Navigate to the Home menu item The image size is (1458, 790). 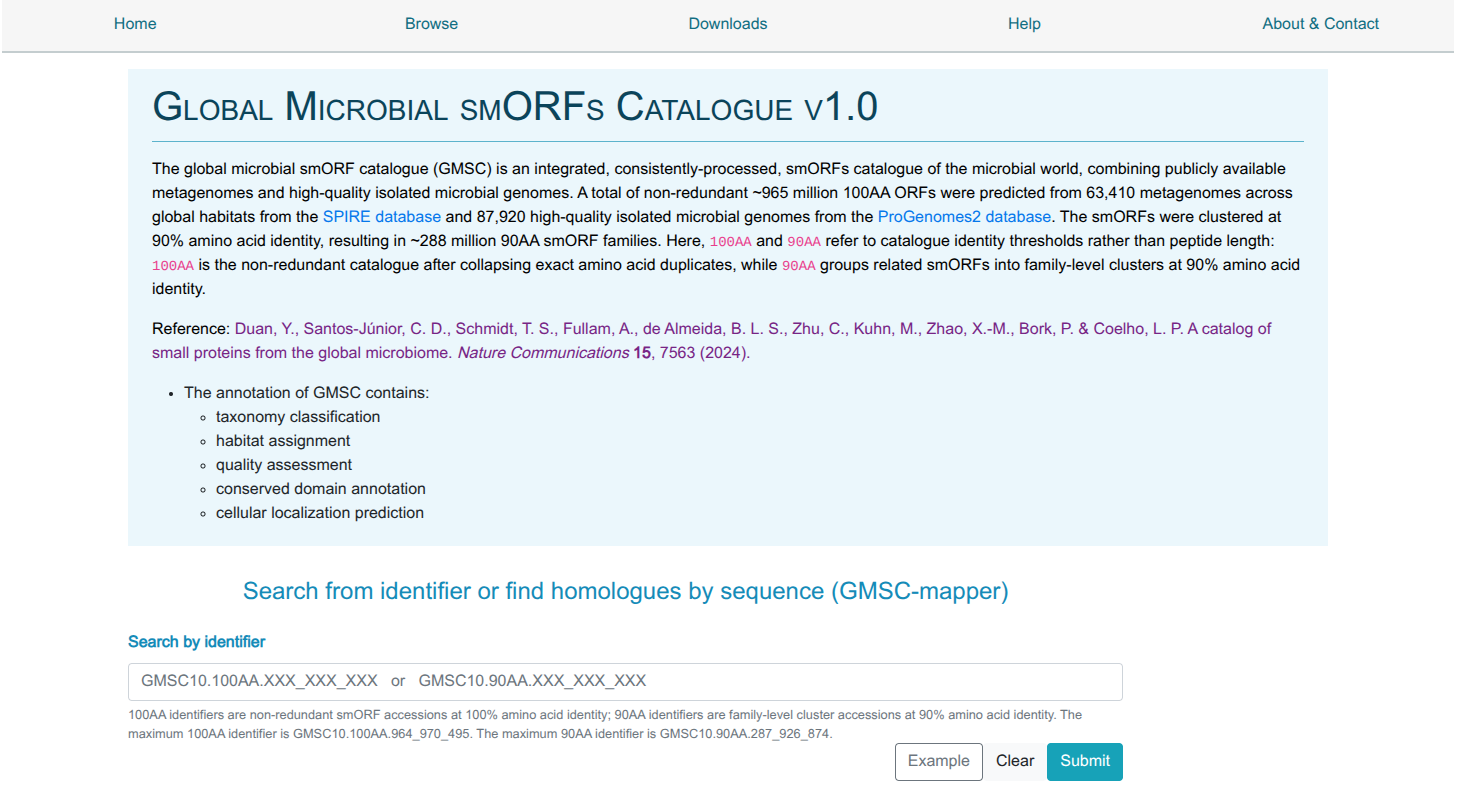[134, 23]
